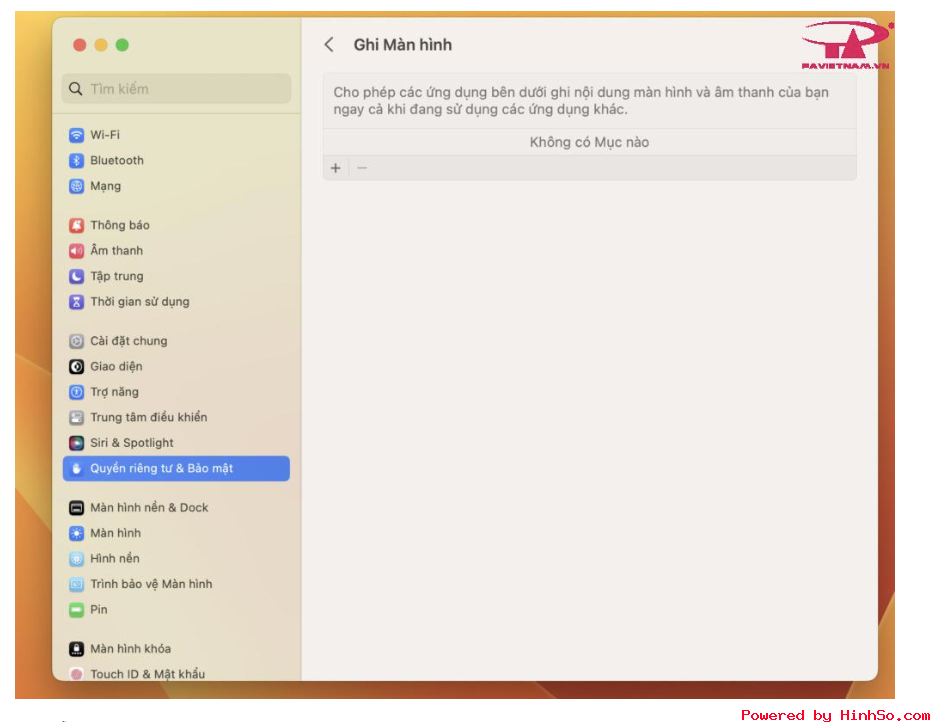Open the Pin battery icon
The width and height of the screenshot is (931, 722).
tap(76, 610)
